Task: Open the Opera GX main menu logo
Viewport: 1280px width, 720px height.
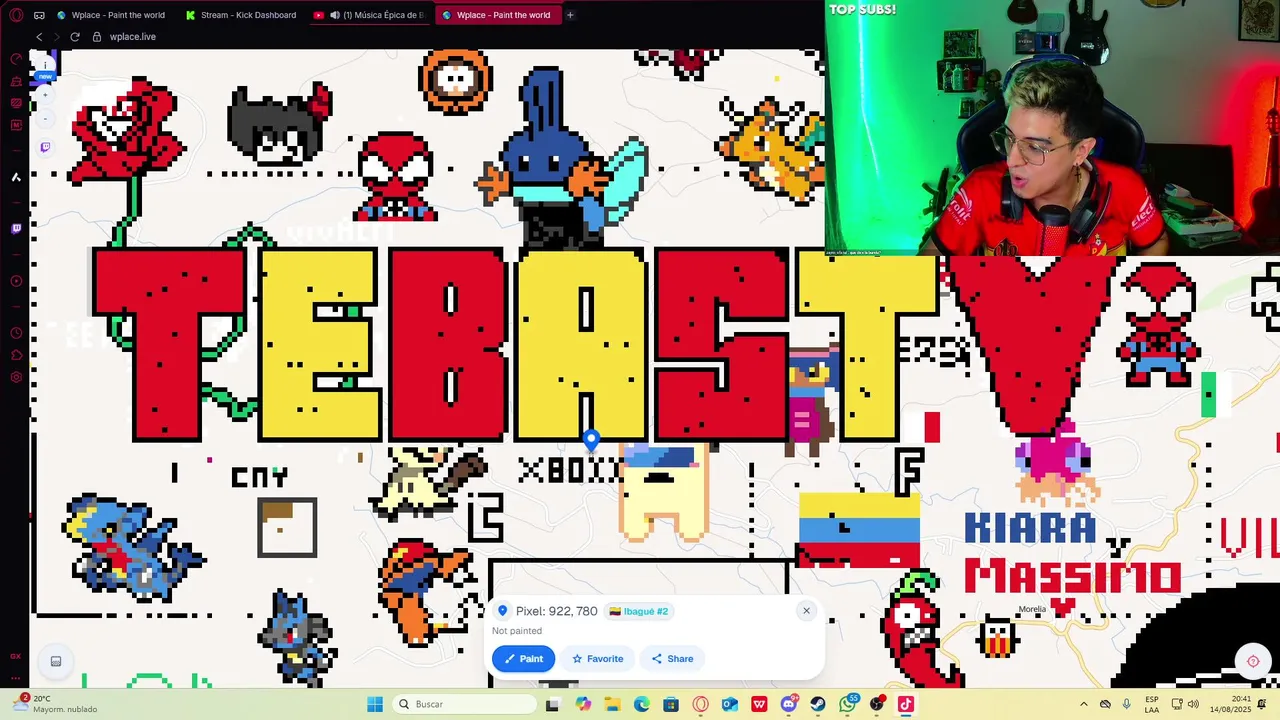Action: [x=16, y=15]
